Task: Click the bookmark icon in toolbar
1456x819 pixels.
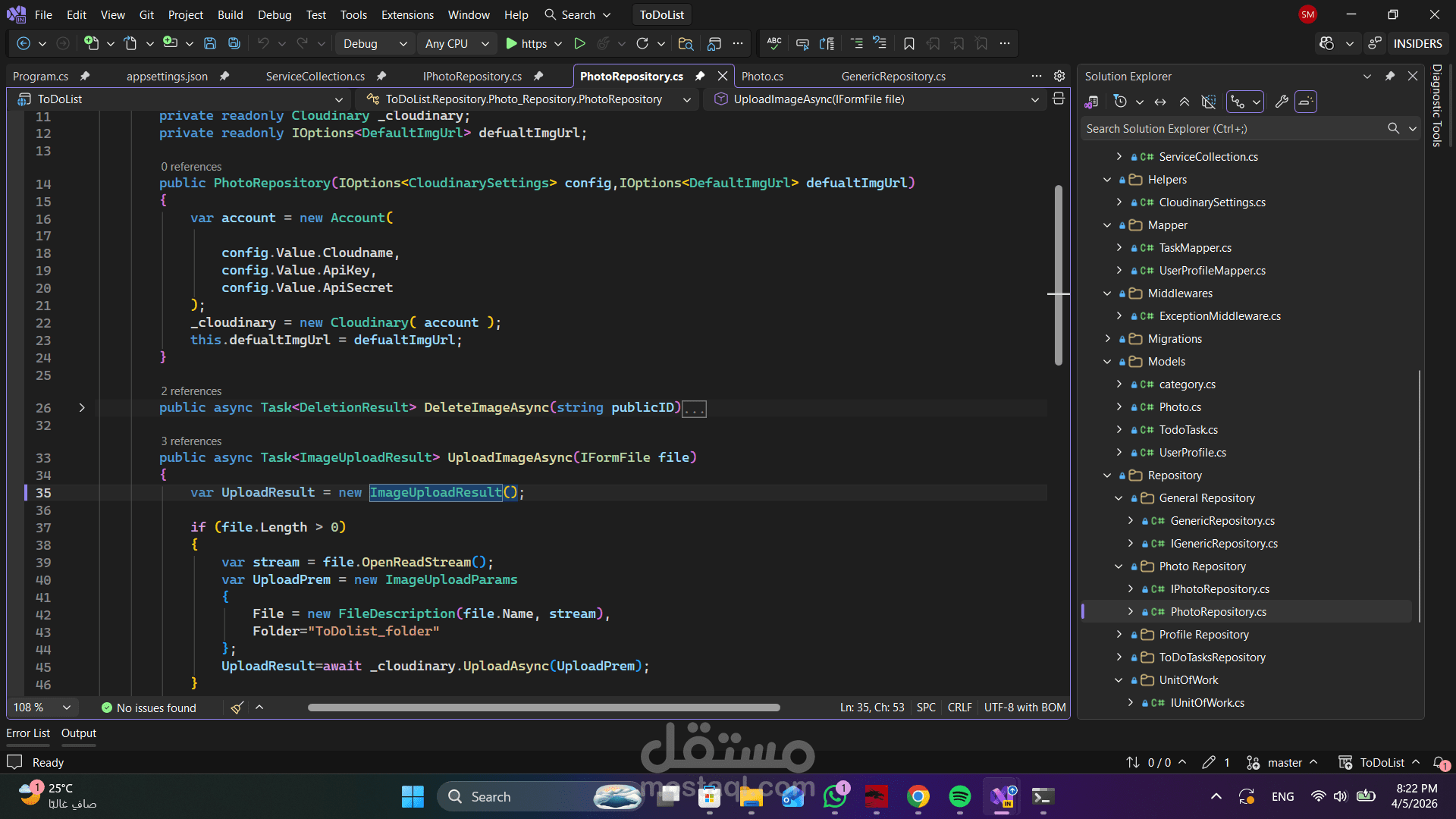Action: 908,44
